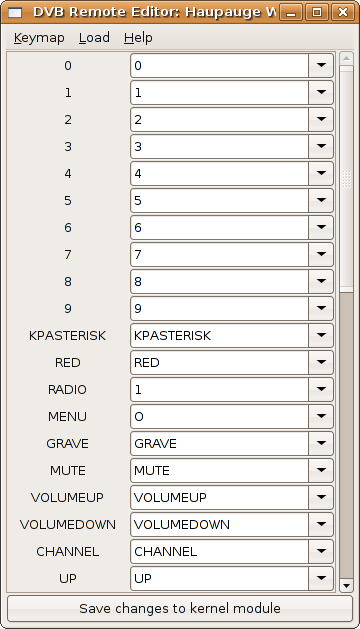Expand the dropdown for key 6
The height and width of the screenshot is (629, 360).
(321, 227)
